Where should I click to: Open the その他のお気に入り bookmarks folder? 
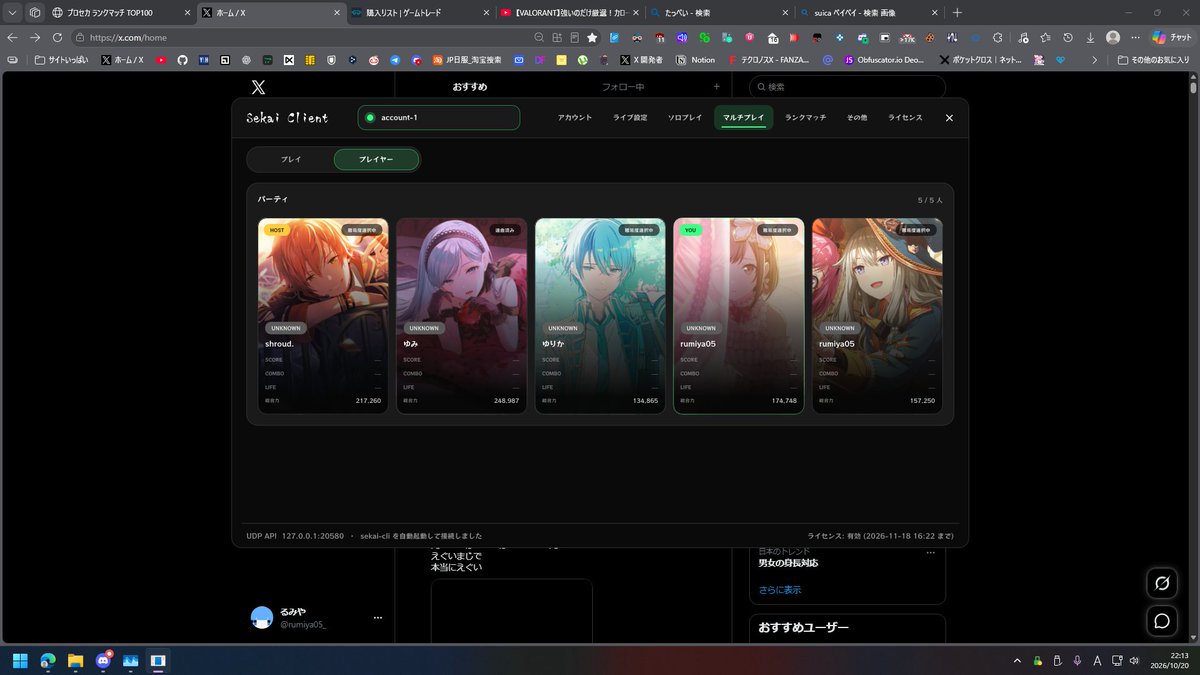(1153, 60)
